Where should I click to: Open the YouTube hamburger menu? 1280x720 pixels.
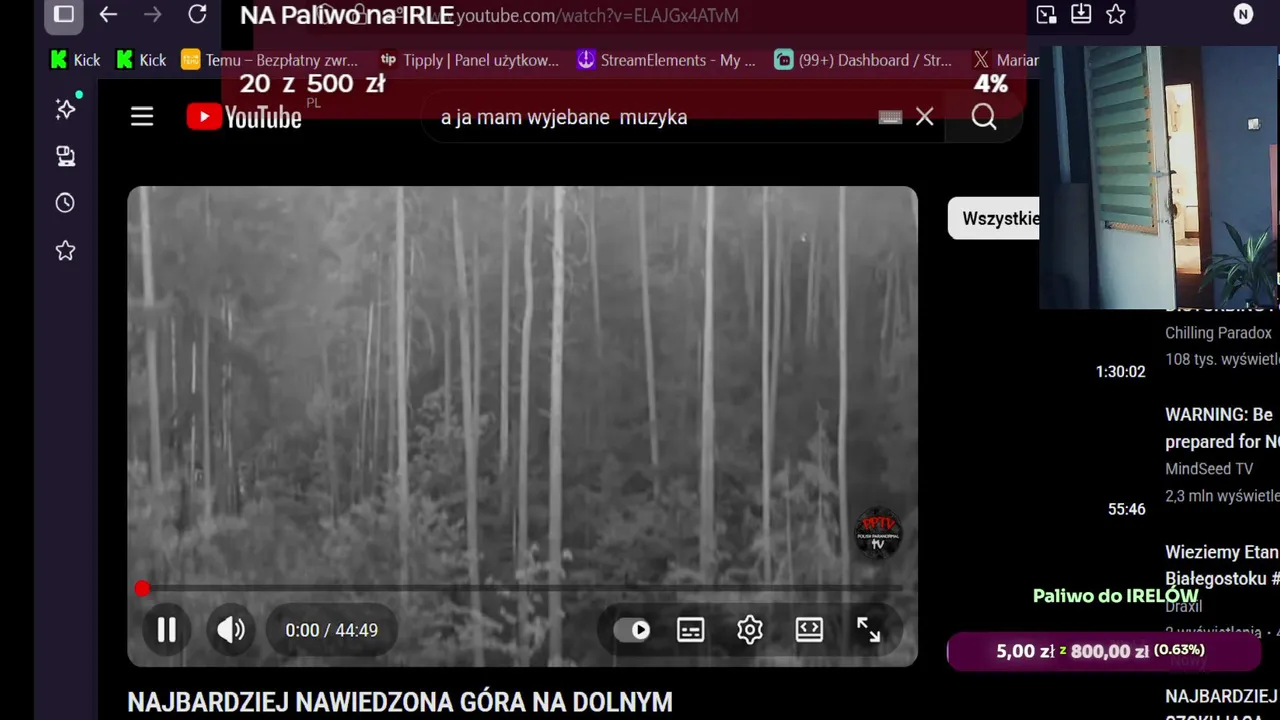coord(142,117)
